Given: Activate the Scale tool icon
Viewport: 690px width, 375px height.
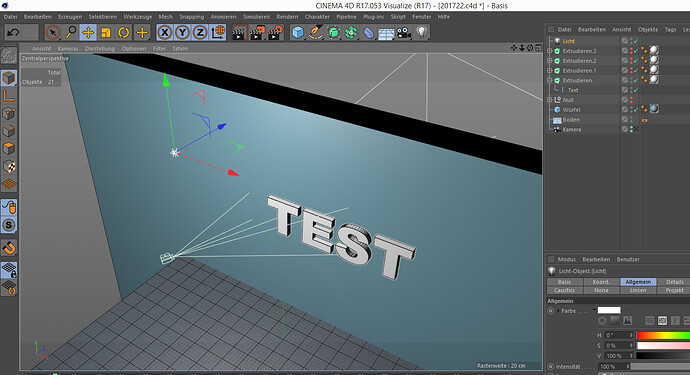Looking at the screenshot, I should point(106,33).
